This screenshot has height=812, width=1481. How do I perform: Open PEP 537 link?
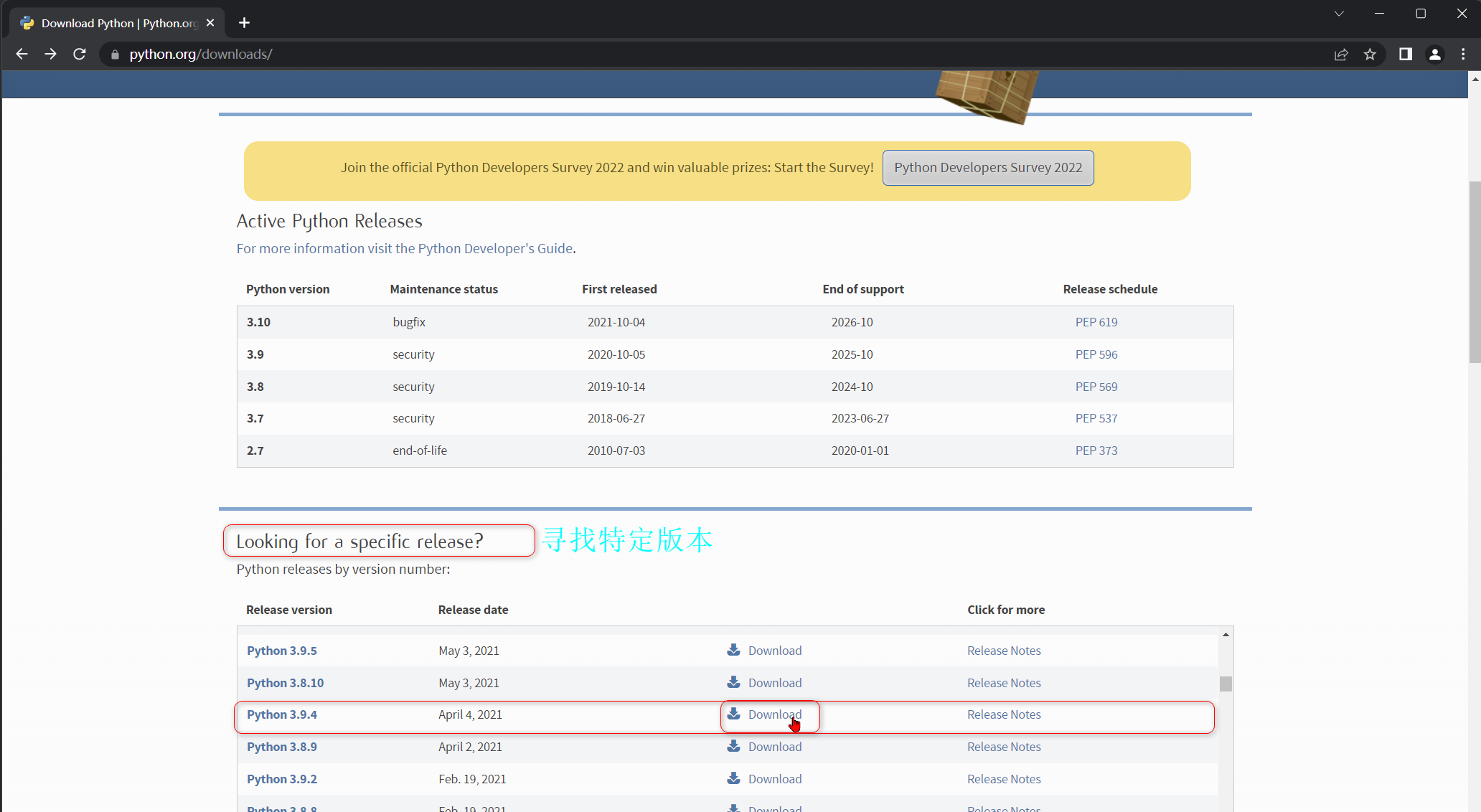tap(1096, 418)
